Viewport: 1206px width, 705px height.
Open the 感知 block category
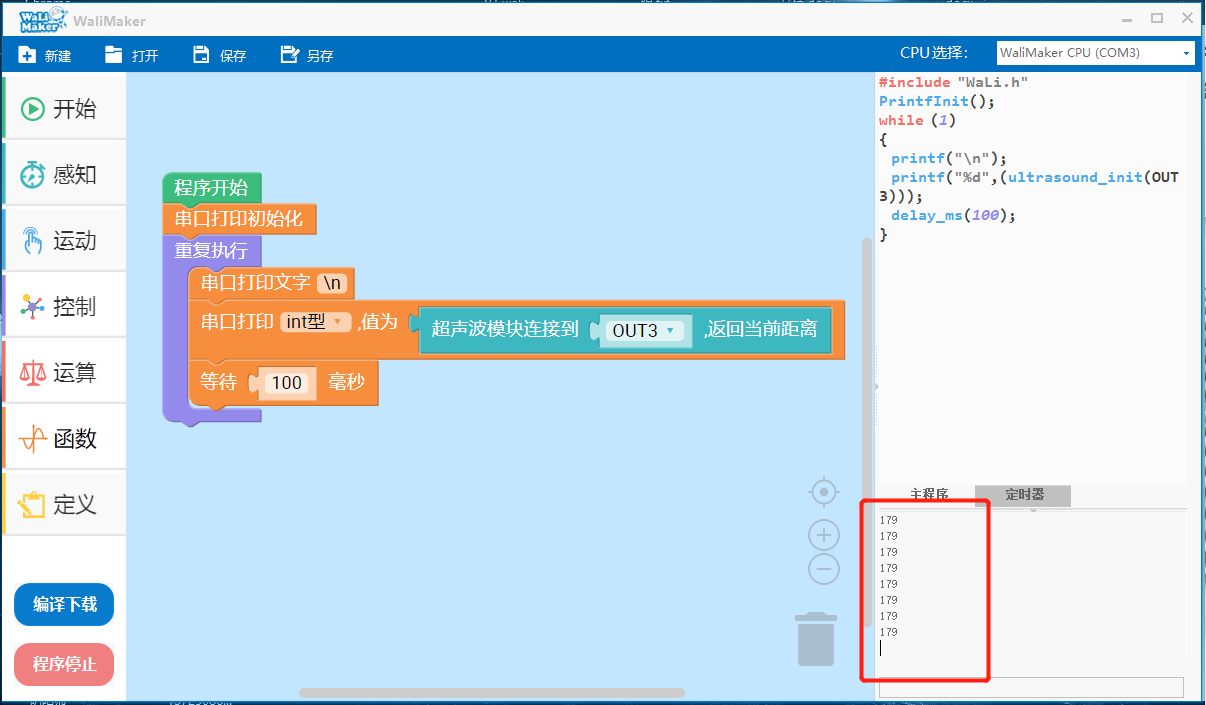point(64,175)
